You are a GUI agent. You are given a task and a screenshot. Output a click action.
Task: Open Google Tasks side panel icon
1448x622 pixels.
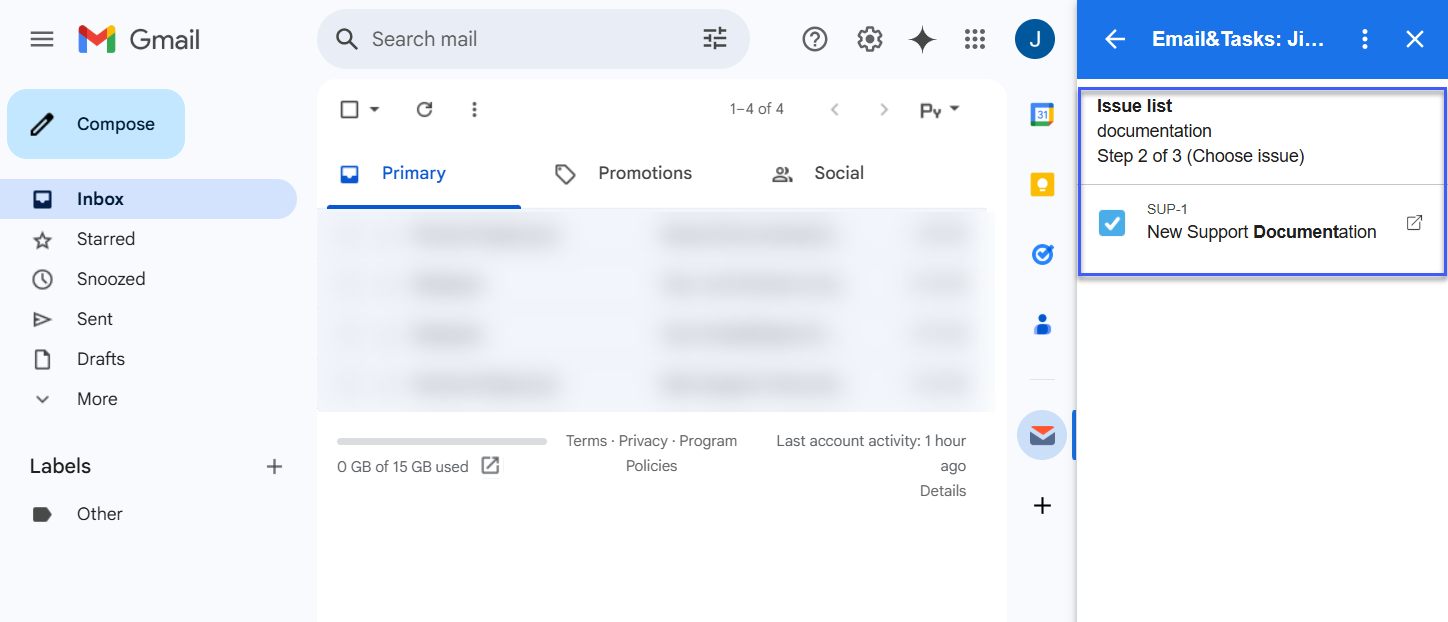coord(1042,255)
